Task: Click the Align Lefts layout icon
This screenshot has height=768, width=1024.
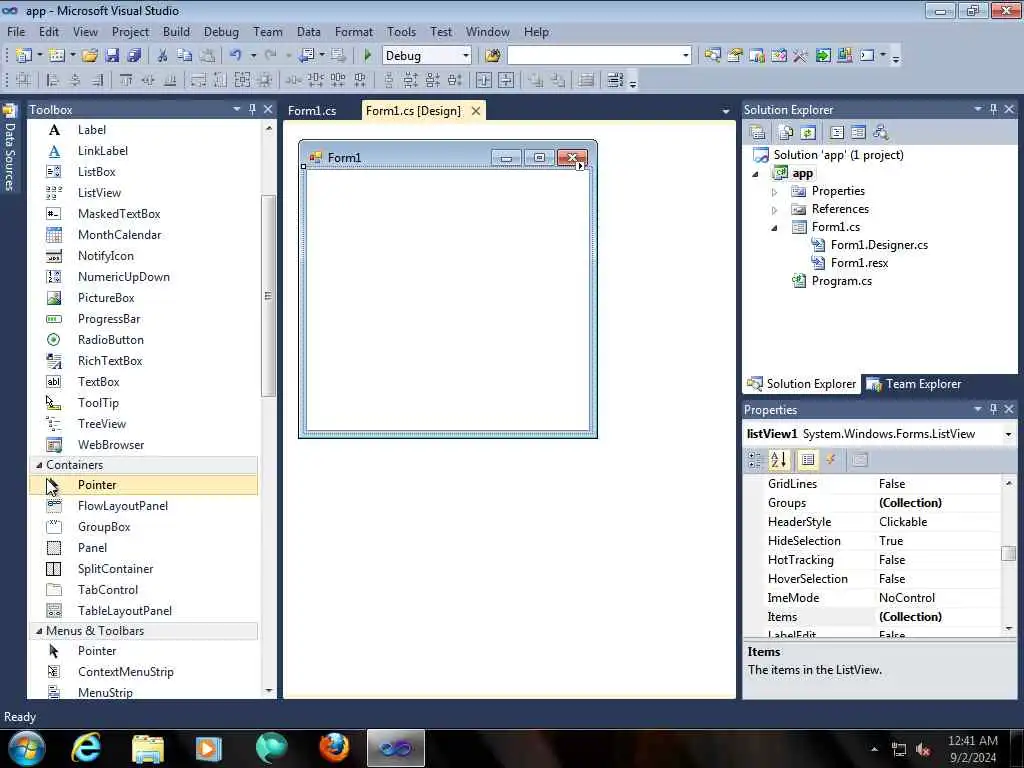Action: tap(53, 80)
